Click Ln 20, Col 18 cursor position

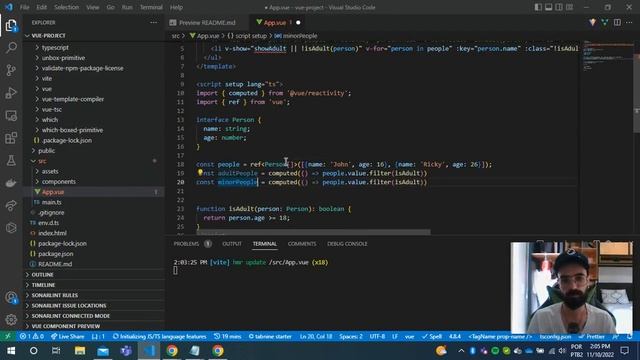[316, 337]
